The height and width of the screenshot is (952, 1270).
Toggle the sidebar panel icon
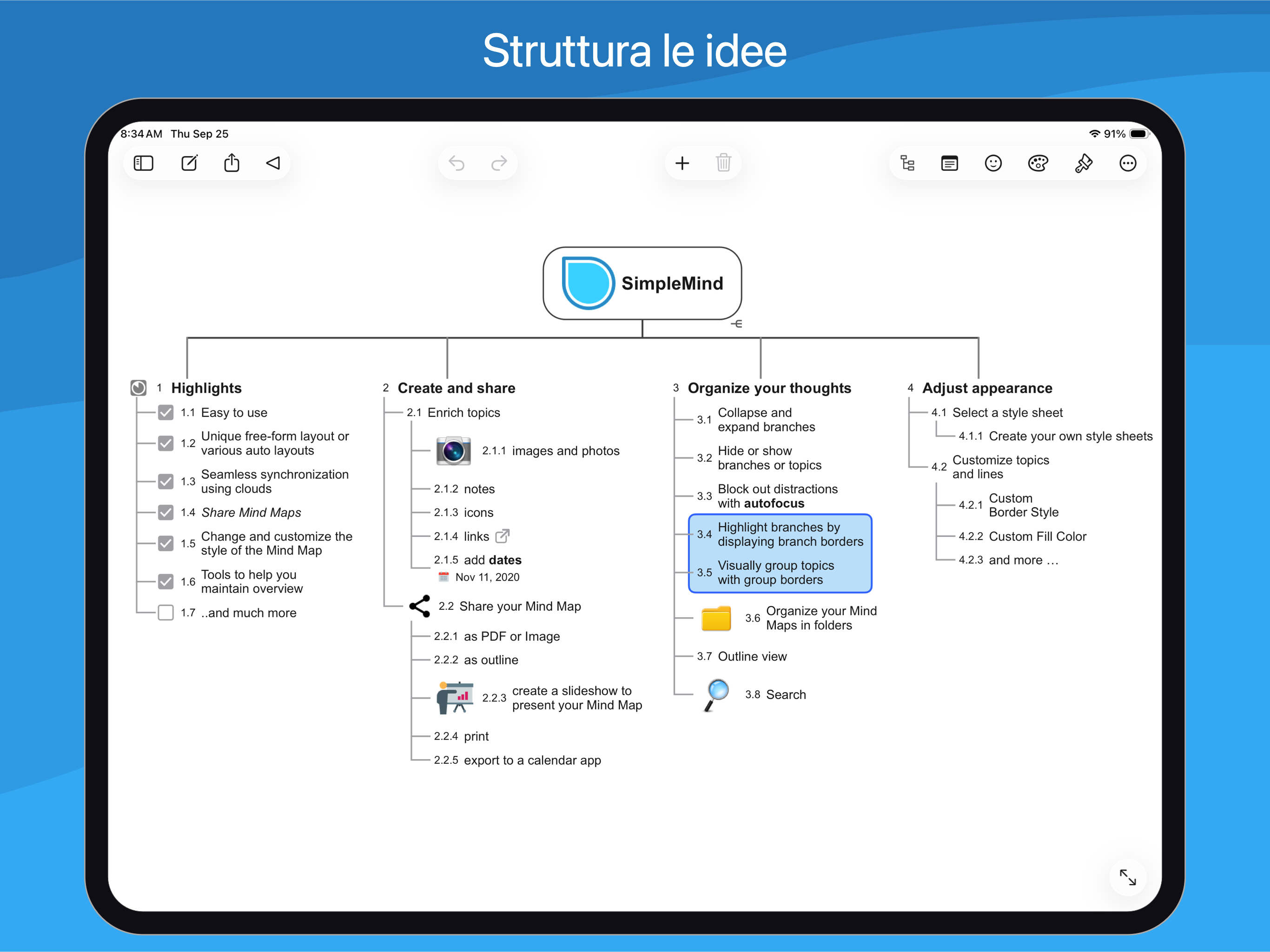click(144, 164)
